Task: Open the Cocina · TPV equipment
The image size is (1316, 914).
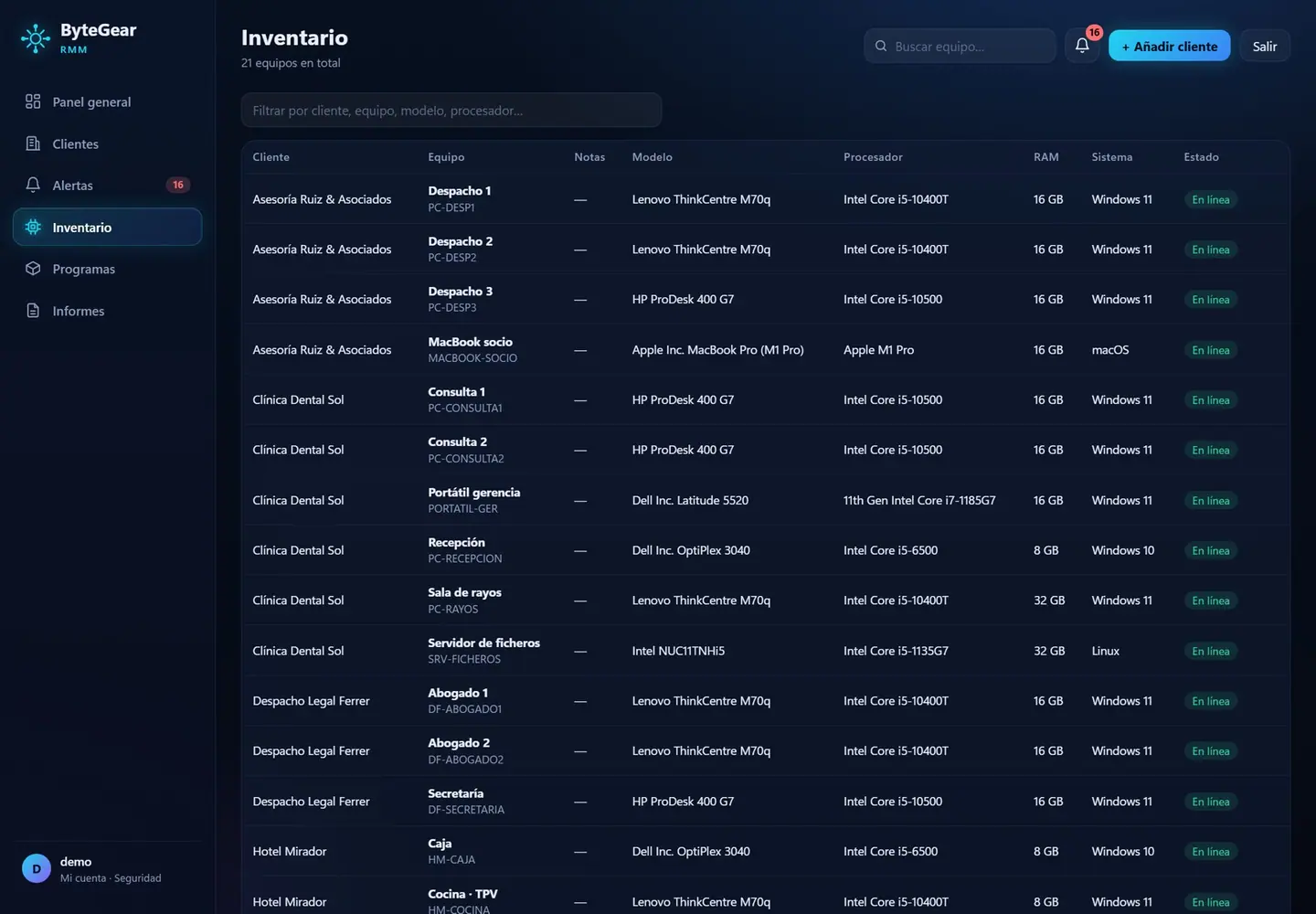Action: (x=462, y=895)
